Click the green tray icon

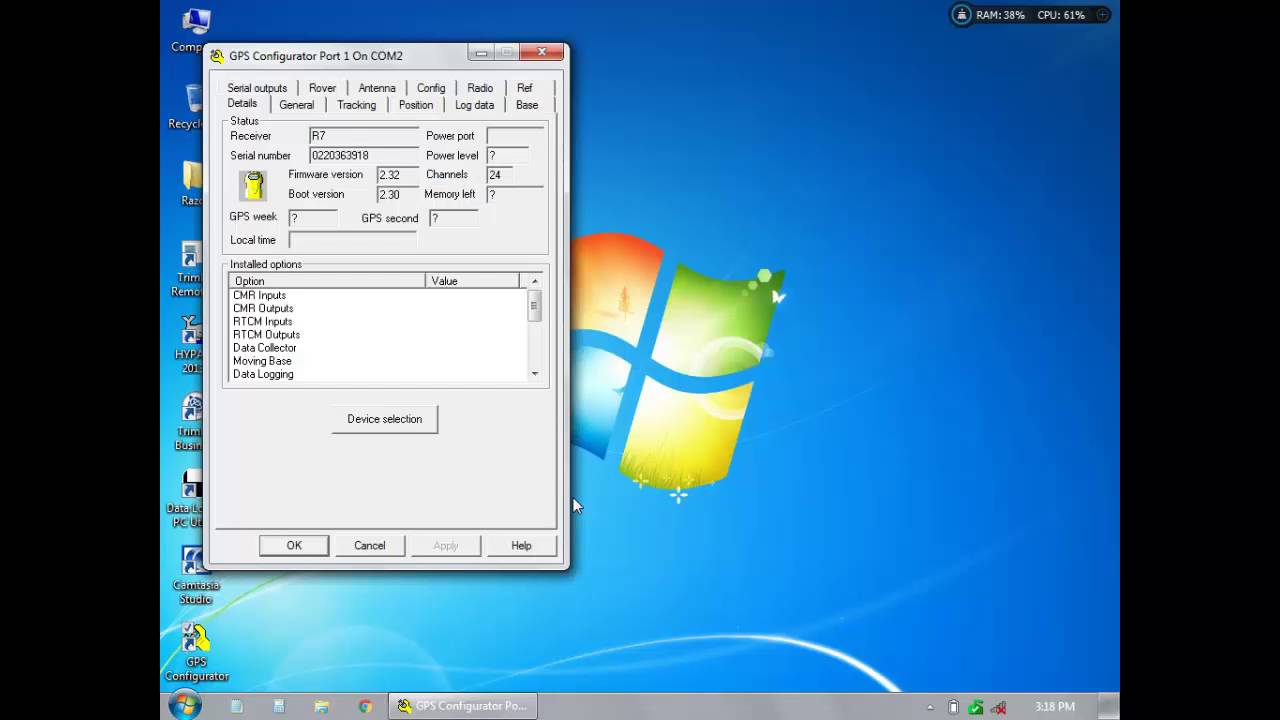976,707
